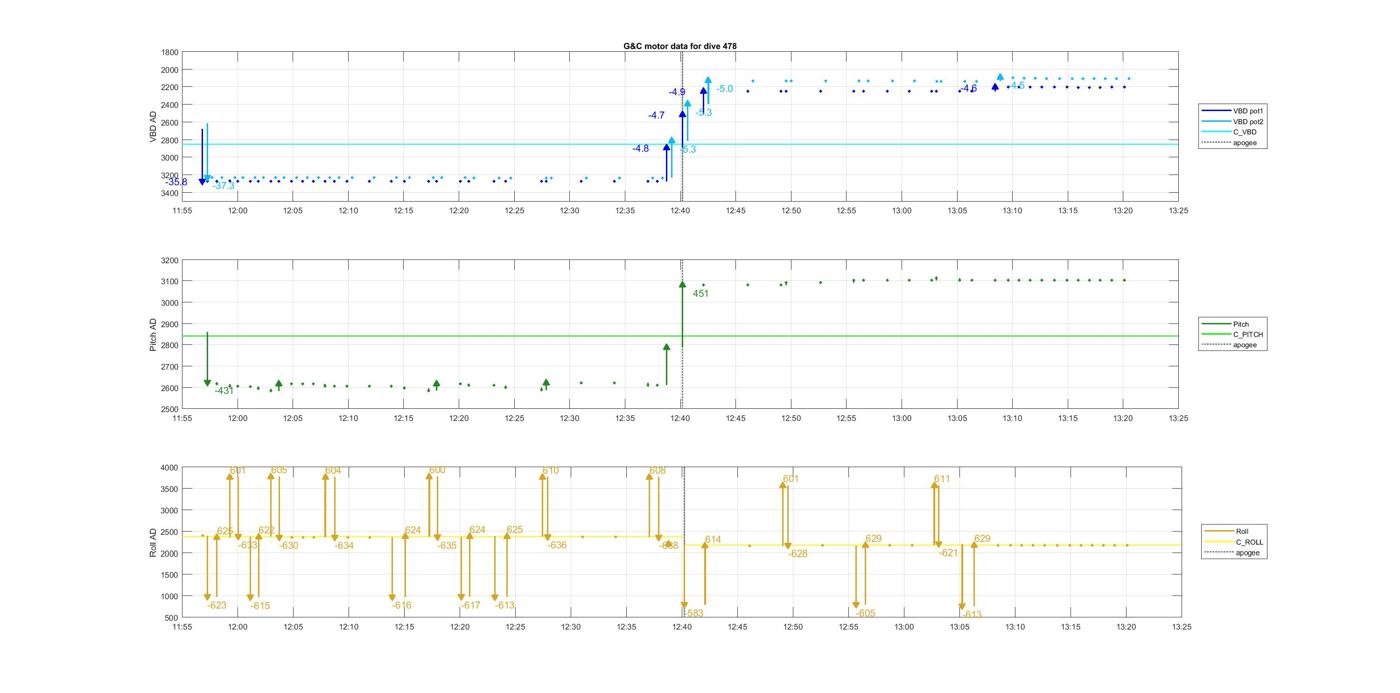Click the '-4.6' VBD annotation
Image resolution: width=1400 pixels, height=693 pixels.
(968, 89)
